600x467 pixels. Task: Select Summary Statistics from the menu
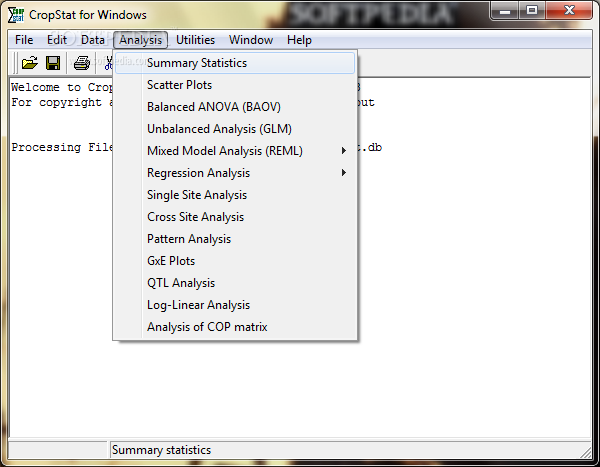pyautogui.click(x=235, y=63)
